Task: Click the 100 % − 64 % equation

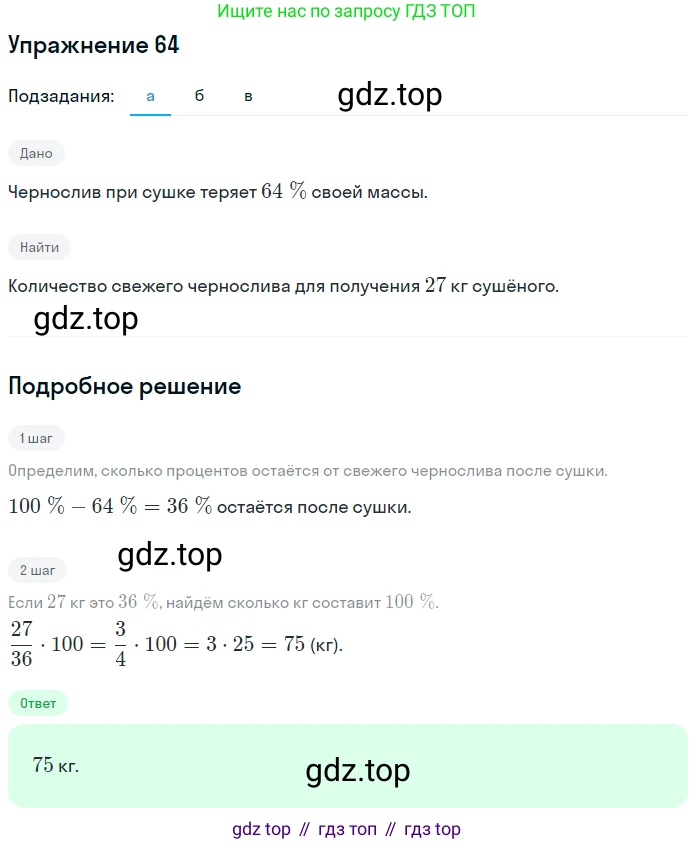Action: (x=110, y=506)
